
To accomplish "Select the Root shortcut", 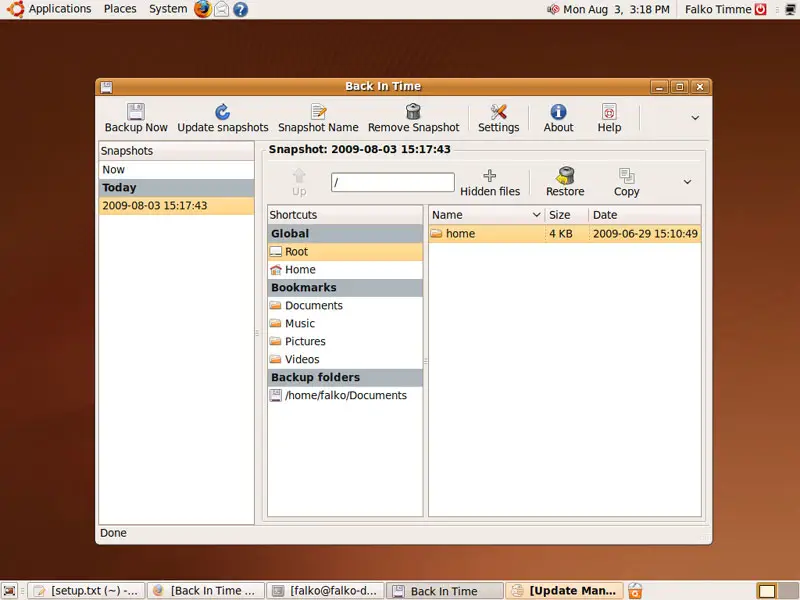I will click(x=345, y=252).
